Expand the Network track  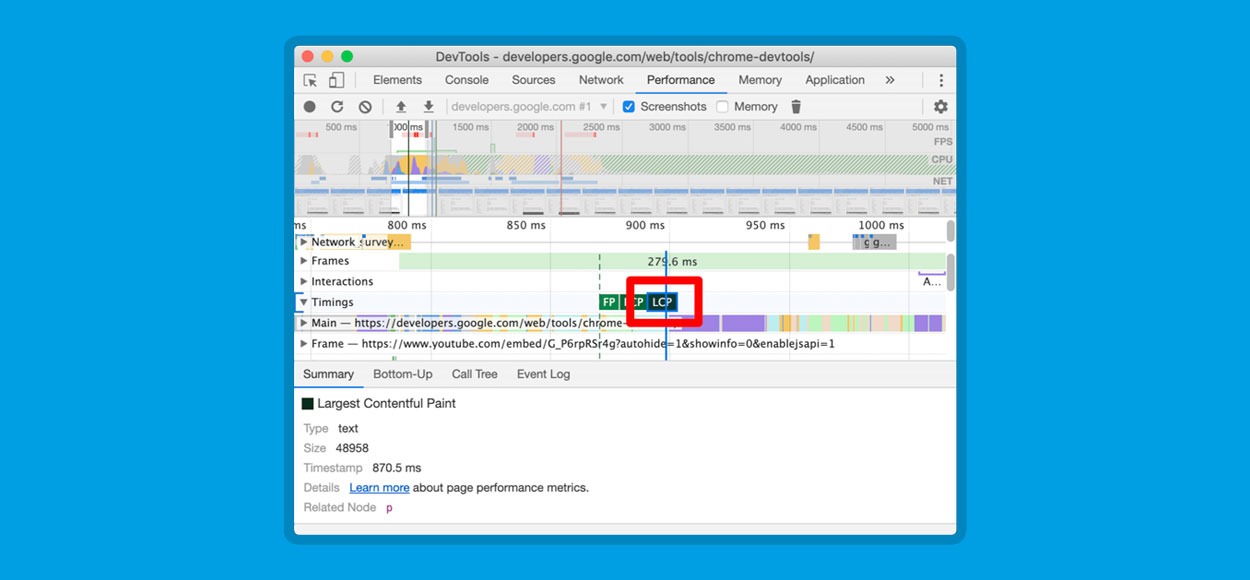click(304, 242)
